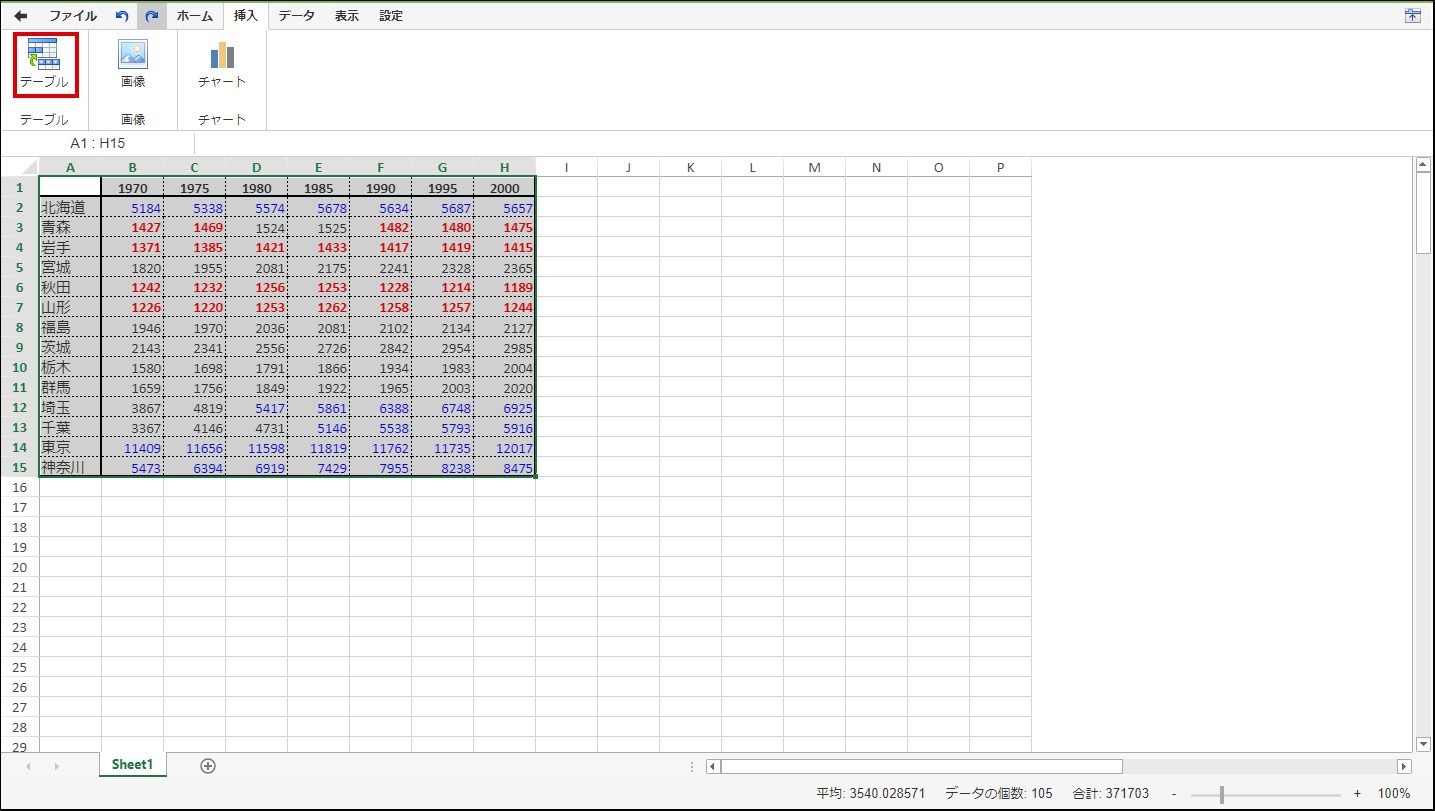Image resolution: width=1435 pixels, height=811 pixels.
Task: Select column header P
Action: coord(1000,167)
